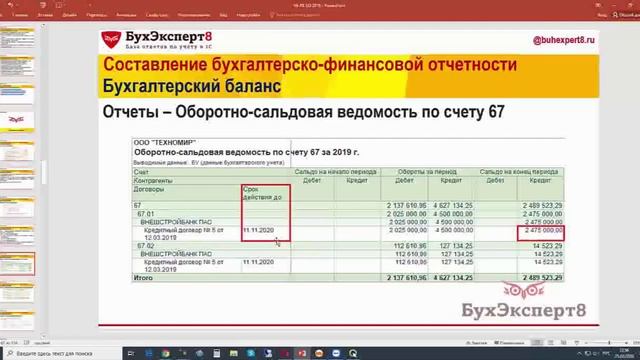Open the Вставка ribbon tab

point(45,15)
